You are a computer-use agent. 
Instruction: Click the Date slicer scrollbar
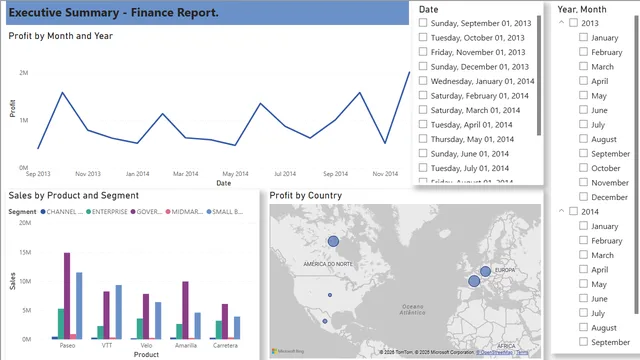click(539, 76)
